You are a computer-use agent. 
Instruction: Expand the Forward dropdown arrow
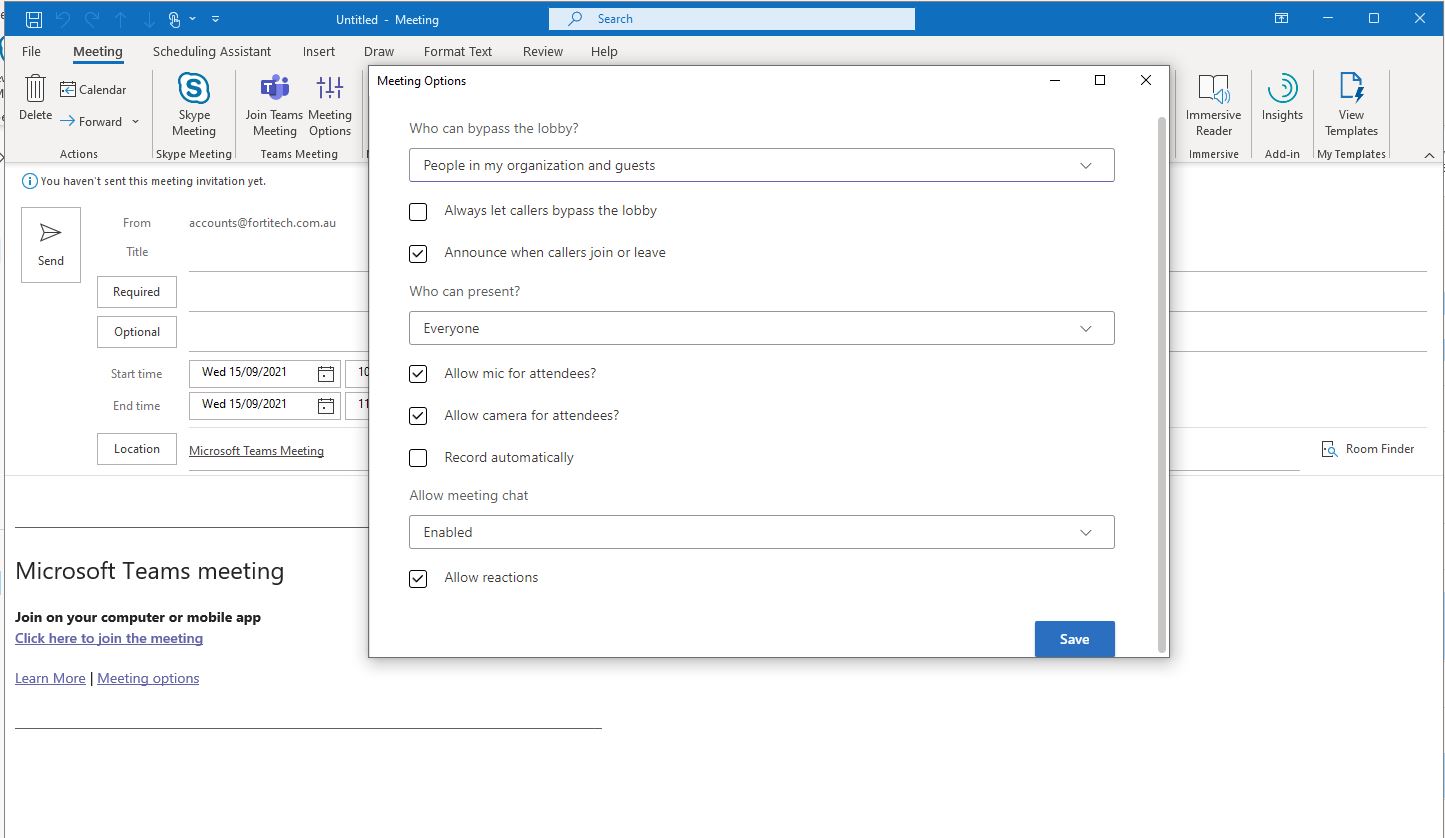click(135, 122)
